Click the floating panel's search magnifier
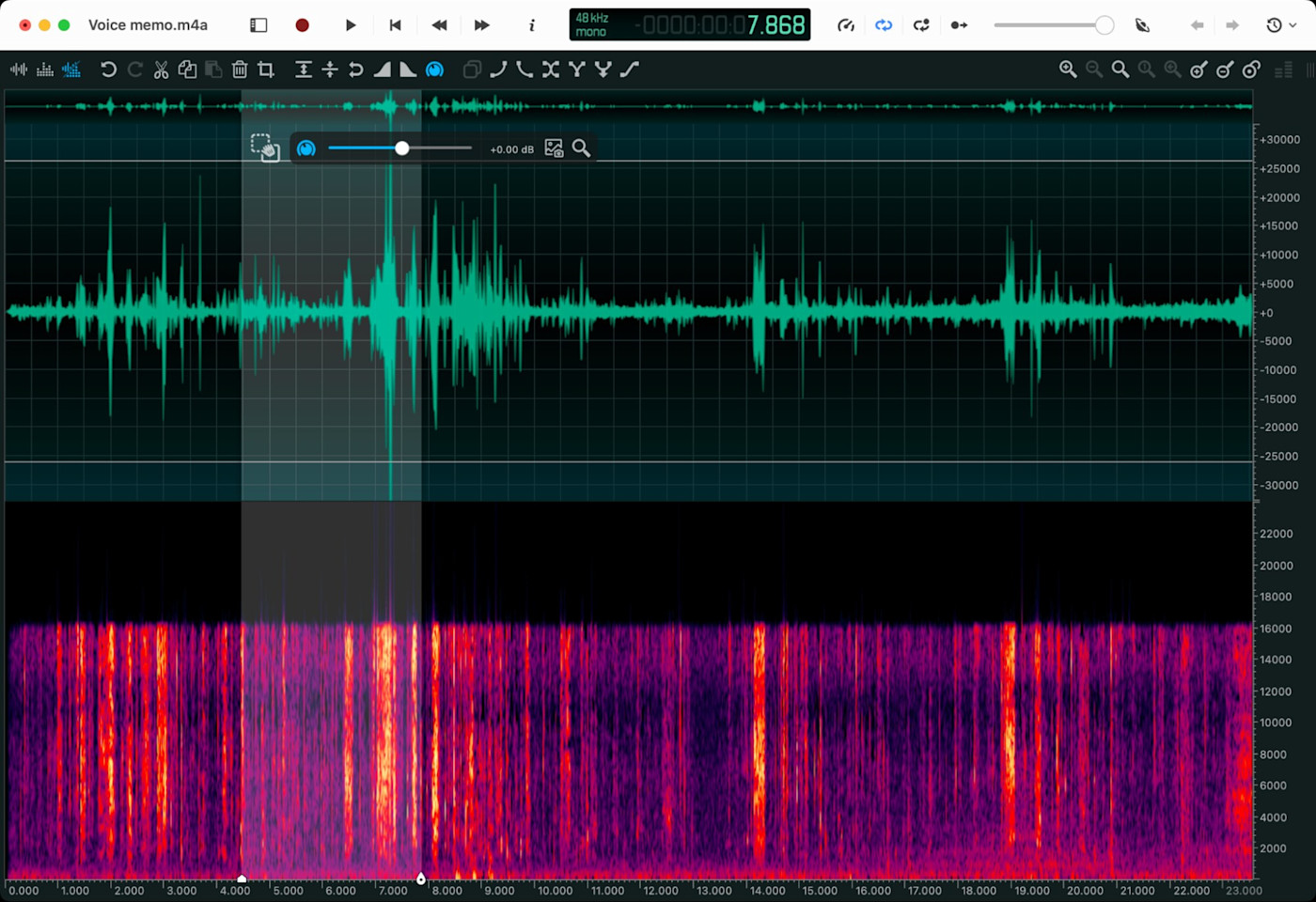Screen dimensions: 1316x902 tap(582, 148)
